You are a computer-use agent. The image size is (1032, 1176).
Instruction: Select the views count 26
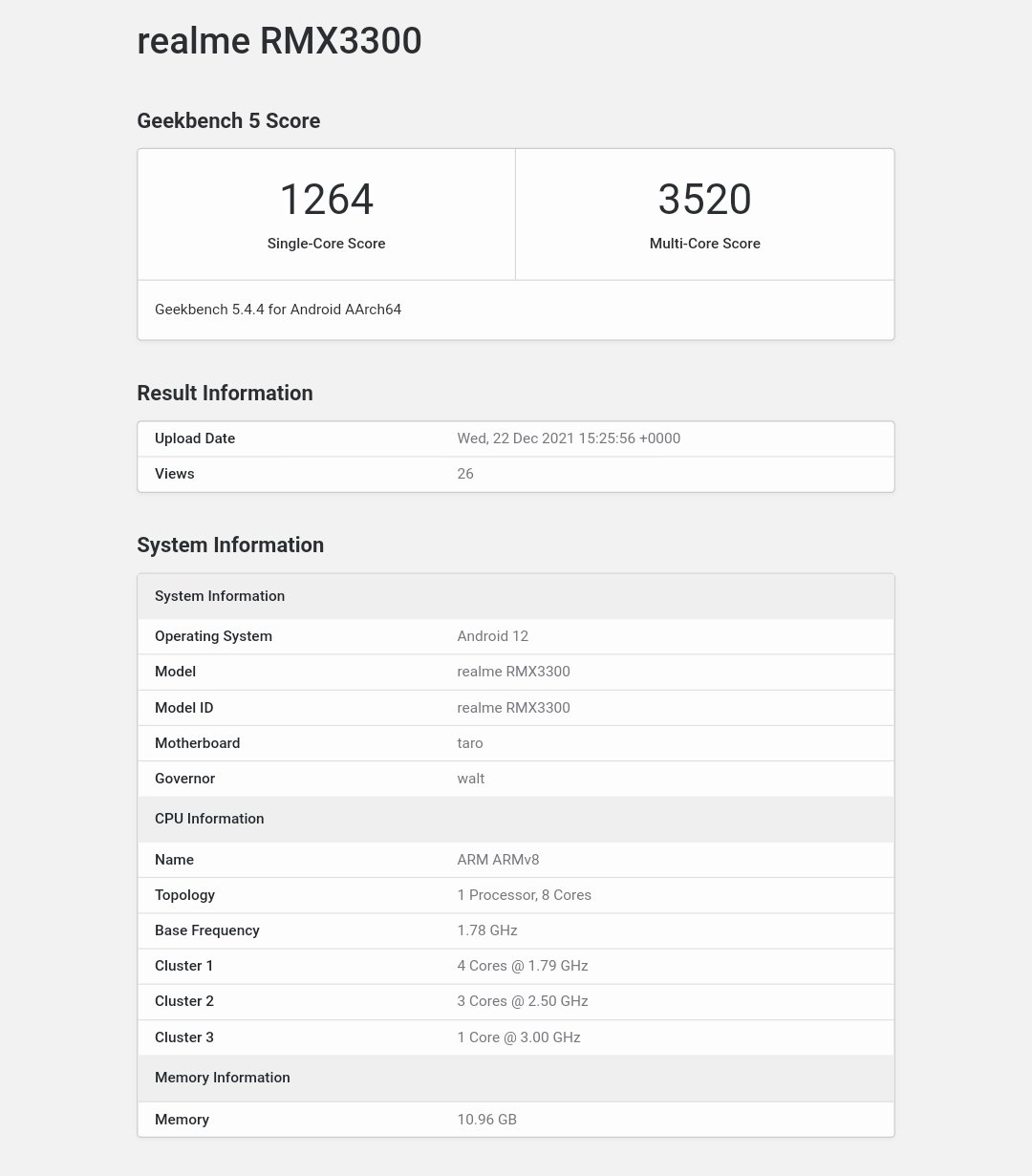point(465,474)
